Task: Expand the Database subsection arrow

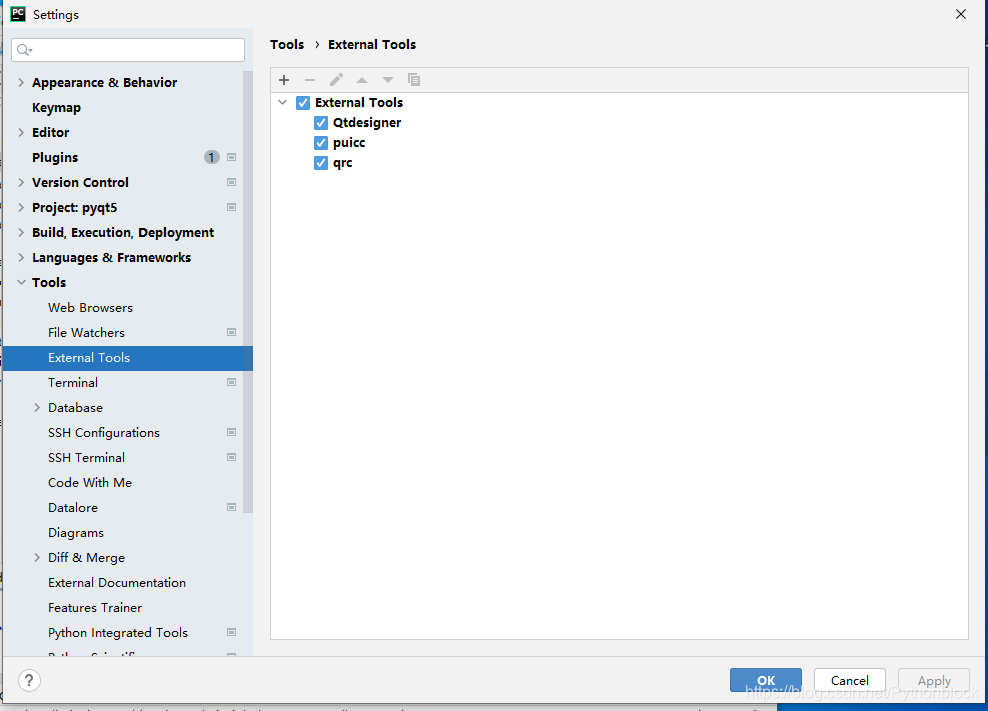Action: (x=37, y=408)
